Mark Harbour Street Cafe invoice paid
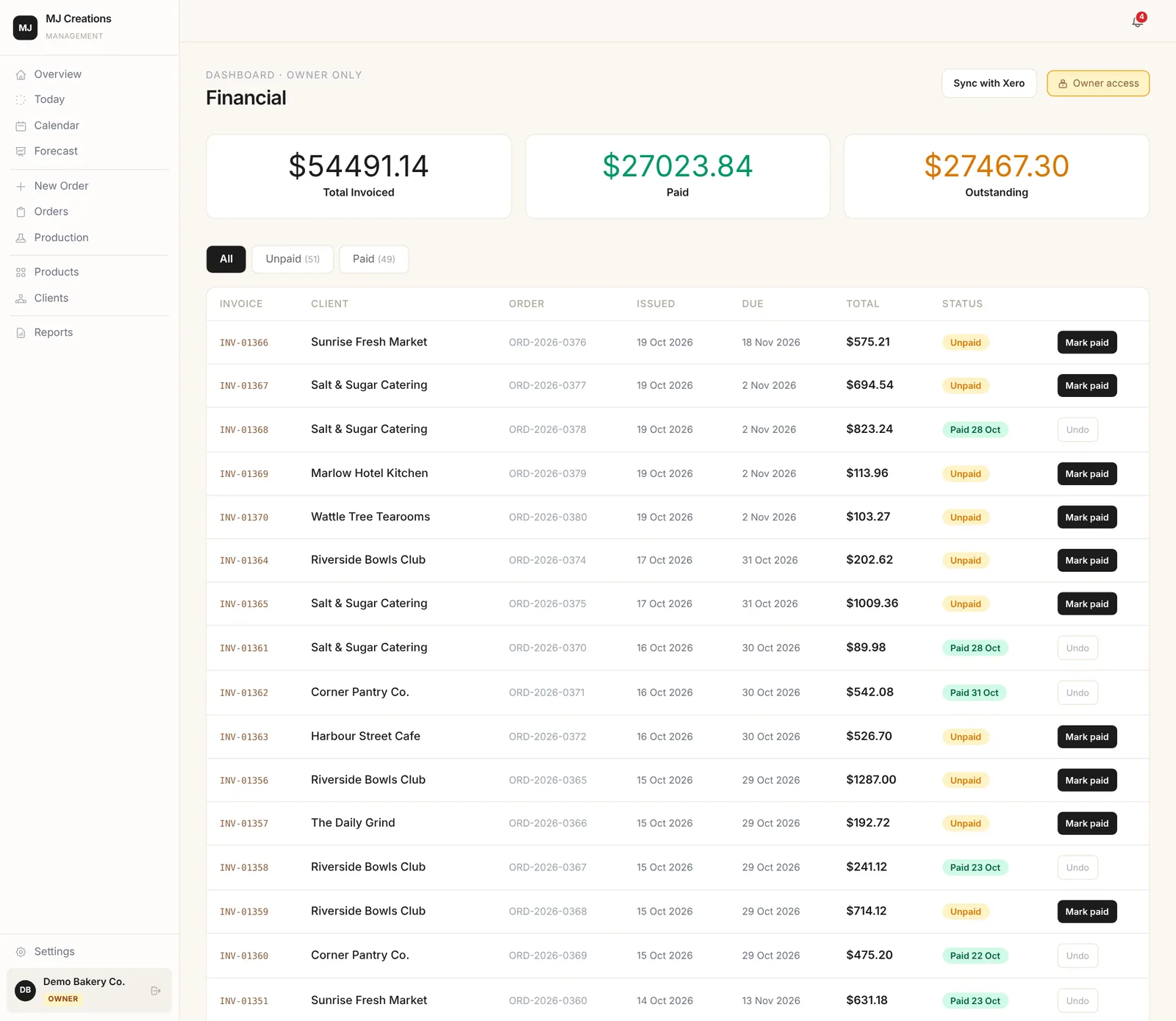Image resolution: width=1176 pixels, height=1021 pixels. 1087,737
